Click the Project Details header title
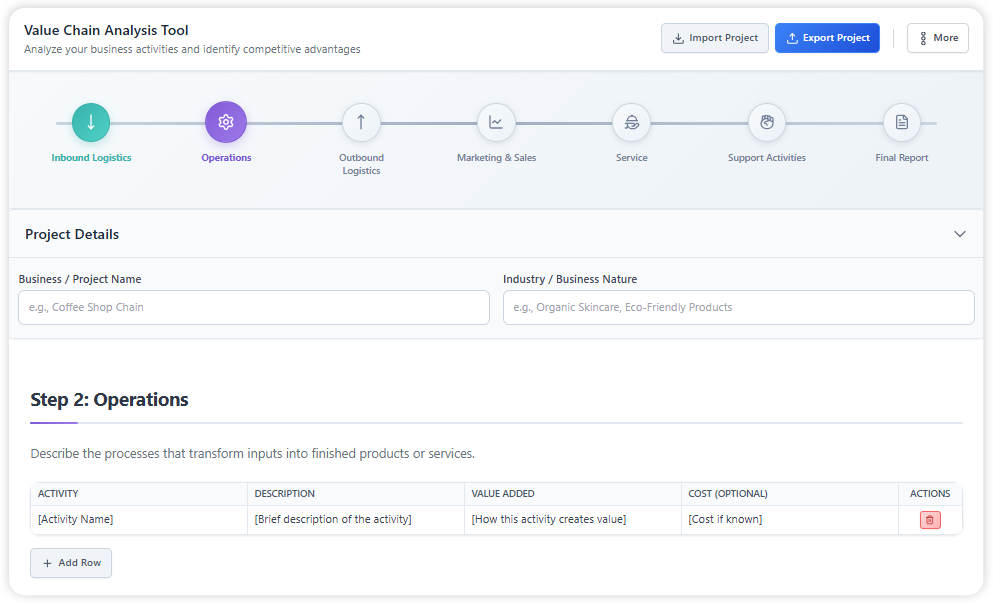This screenshot has height=603, width=993. point(72,234)
